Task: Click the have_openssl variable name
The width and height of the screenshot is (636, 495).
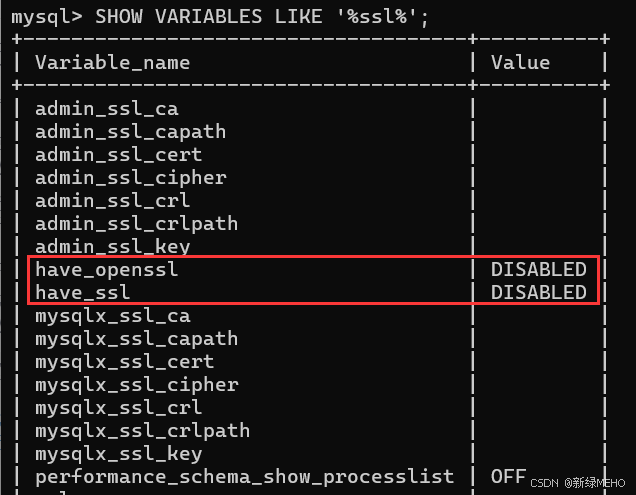Action: pos(106,270)
